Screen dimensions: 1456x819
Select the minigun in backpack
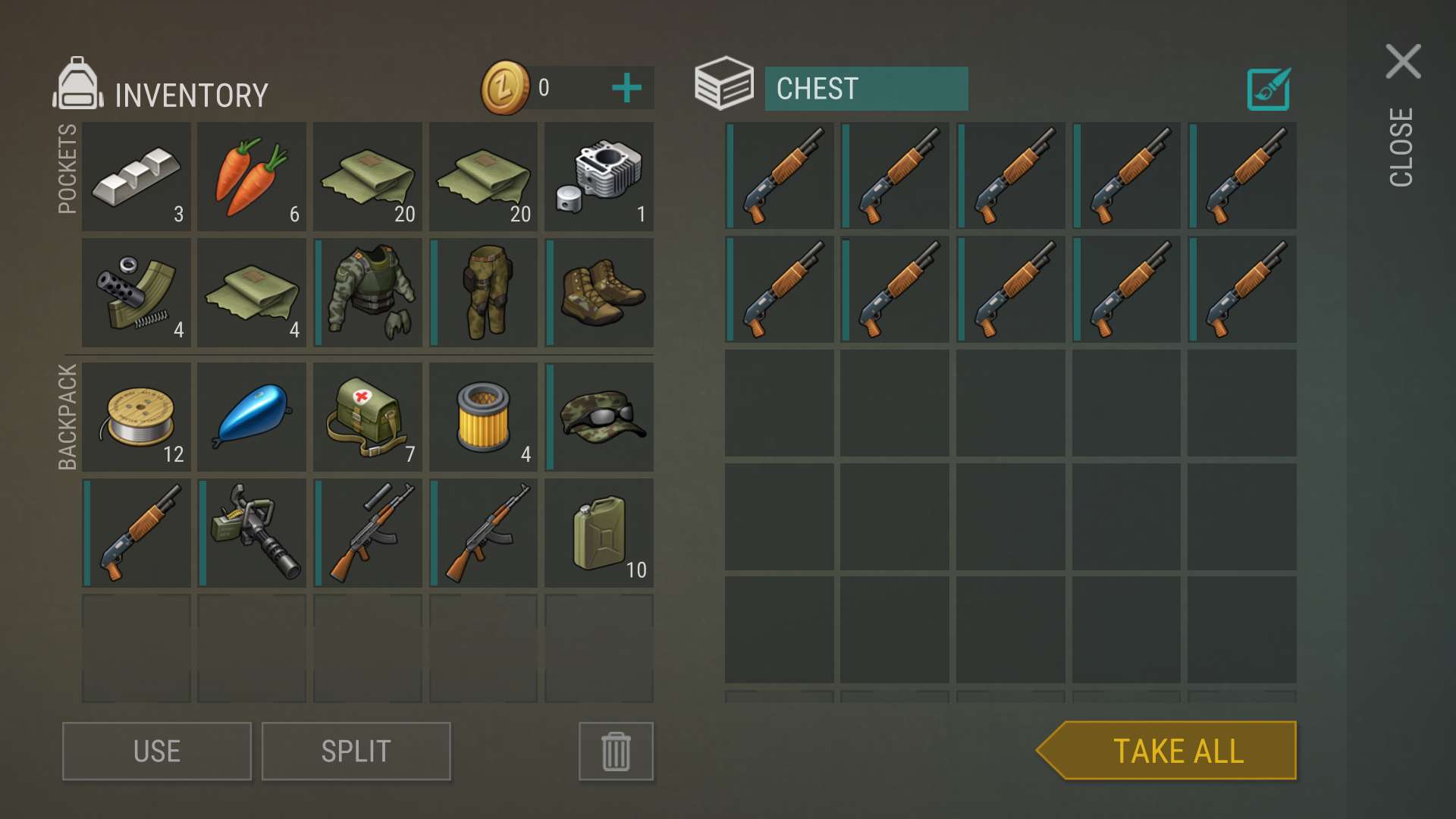coord(252,533)
